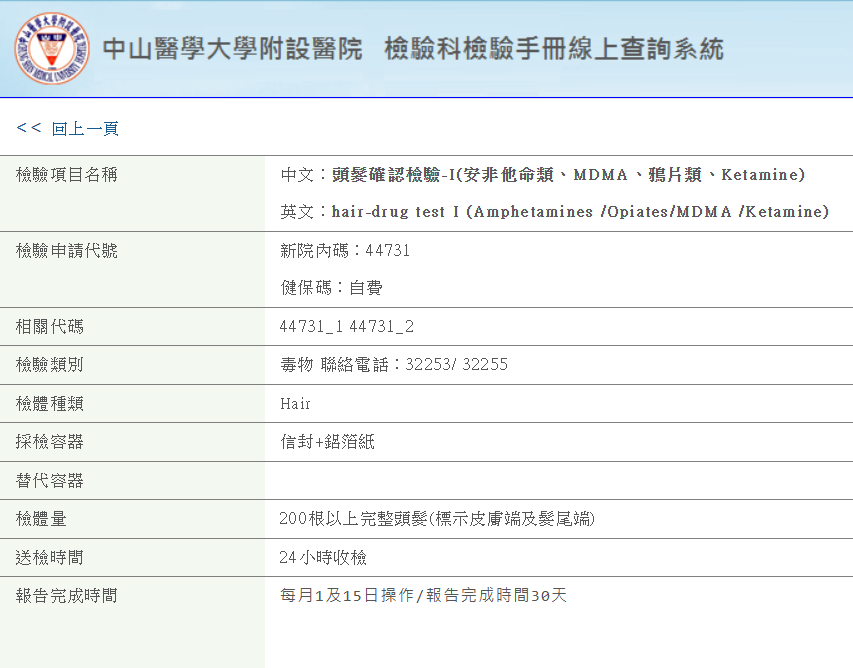Select the 採檢容器 label
Screen dimensions: 853x668
[x=50, y=442]
